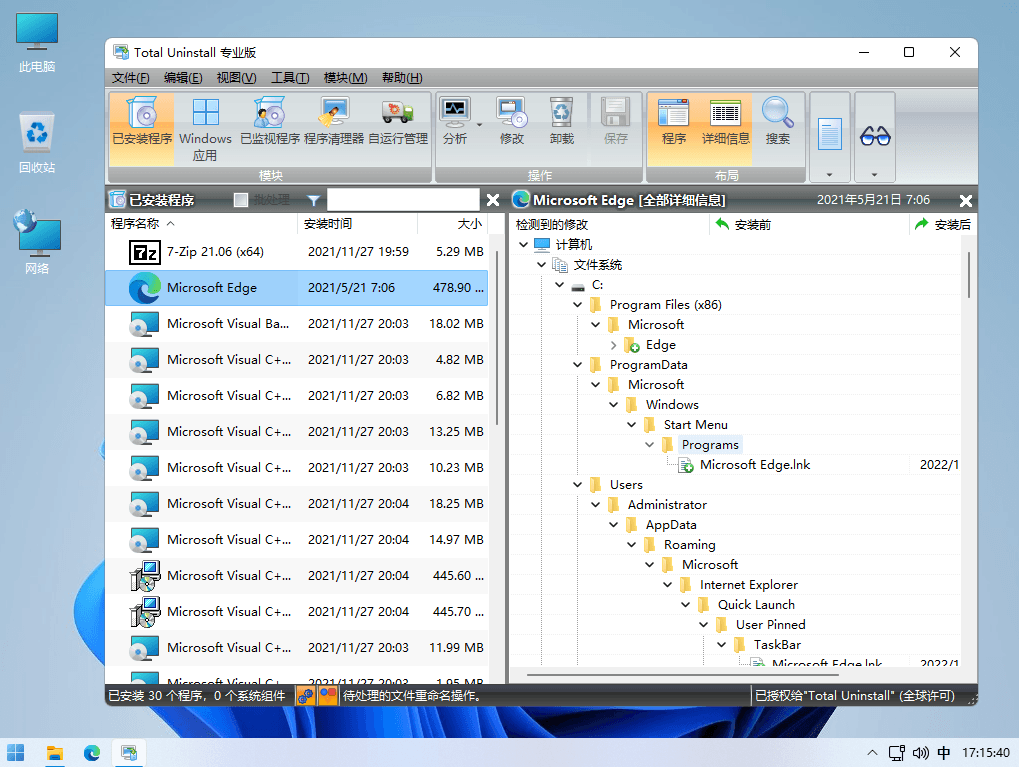Clear the program filter with X
Screen dimensions: 1019x767
coord(493,200)
